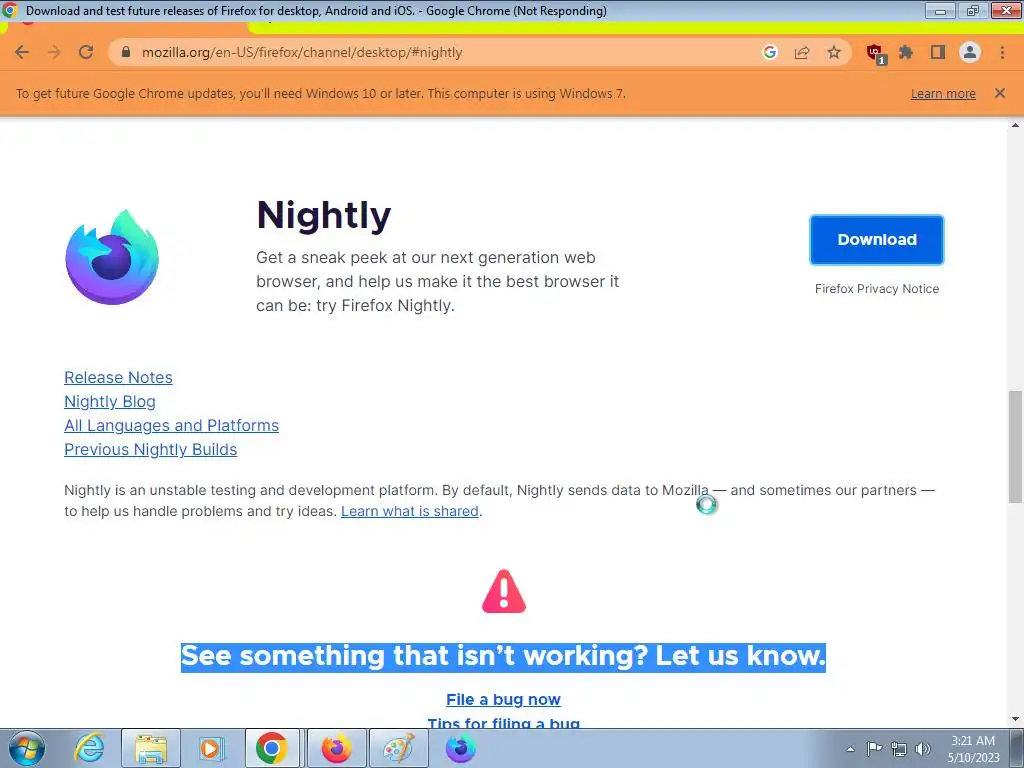Open the Action Center flag icon
The height and width of the screenshot is (768, 1024).
[x=874, y=749]
